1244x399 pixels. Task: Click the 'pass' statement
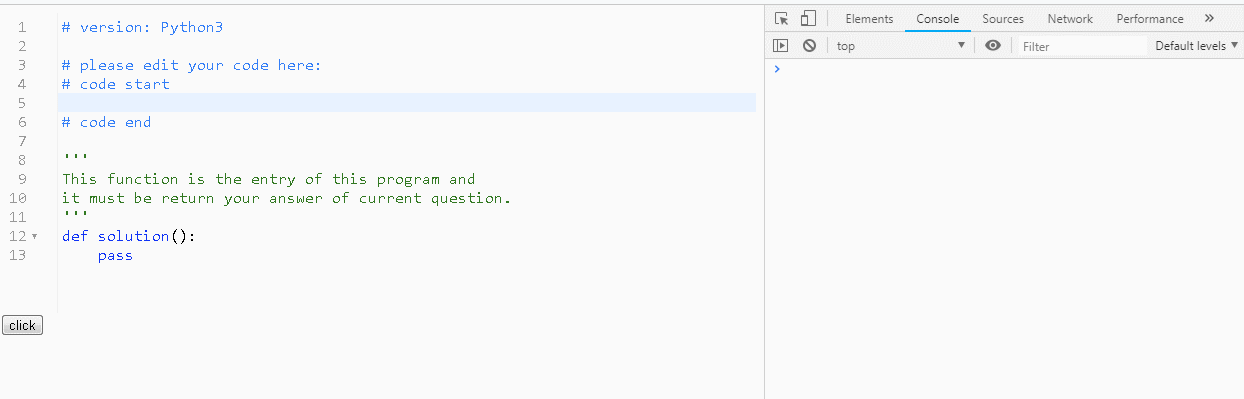click(115, 255)
